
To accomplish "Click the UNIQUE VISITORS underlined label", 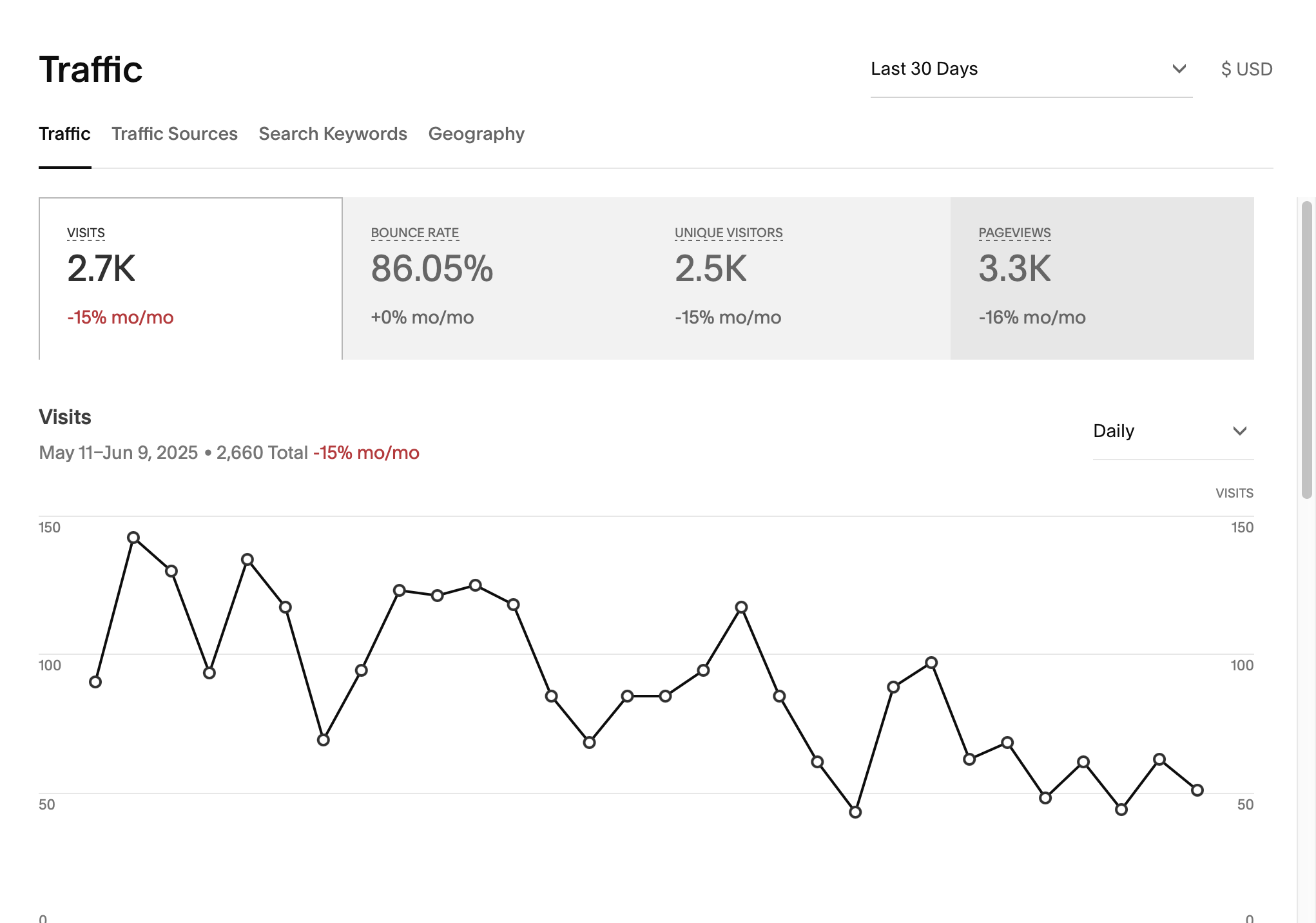I will (728, 233).
